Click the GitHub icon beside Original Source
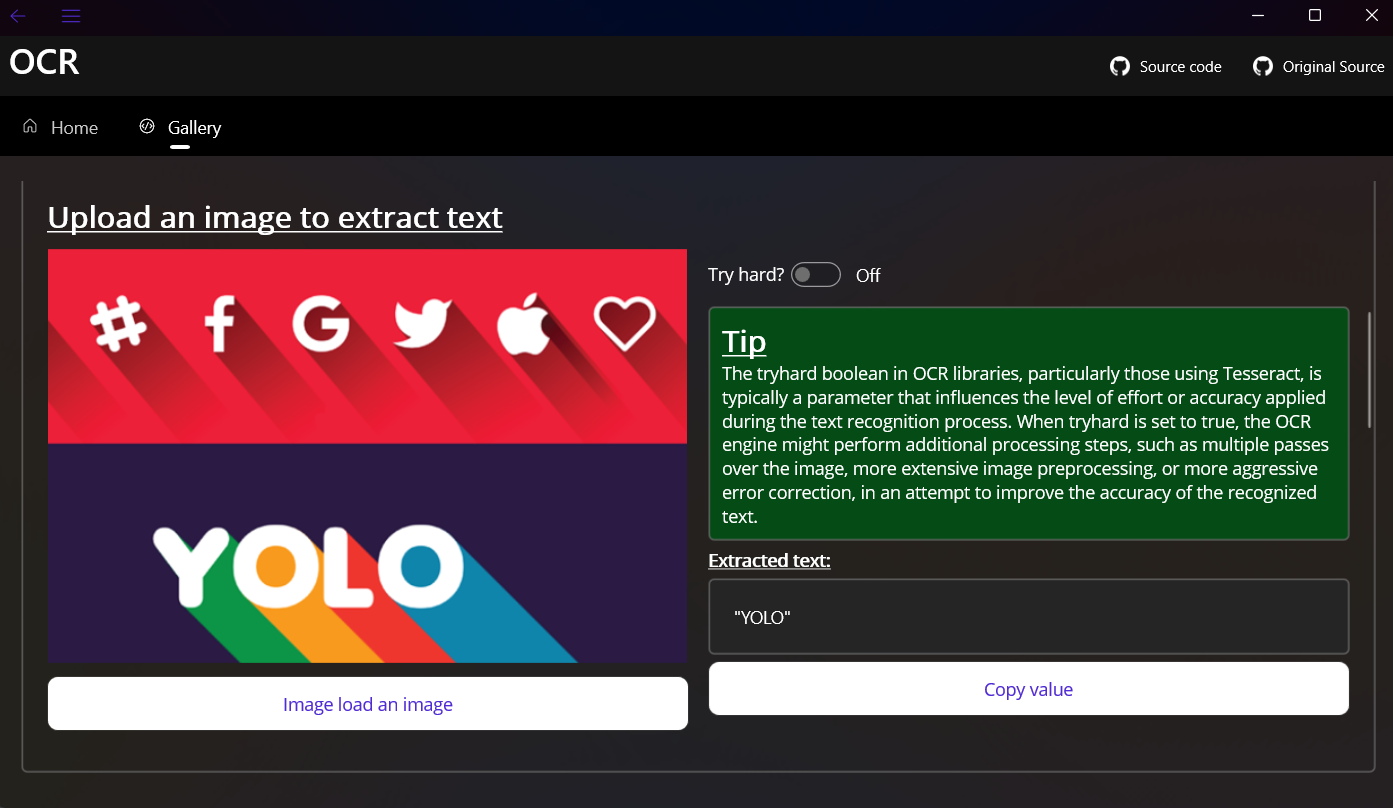Screen dimensions: 1393x808 pyautogui.click(x=1263, y=67)
